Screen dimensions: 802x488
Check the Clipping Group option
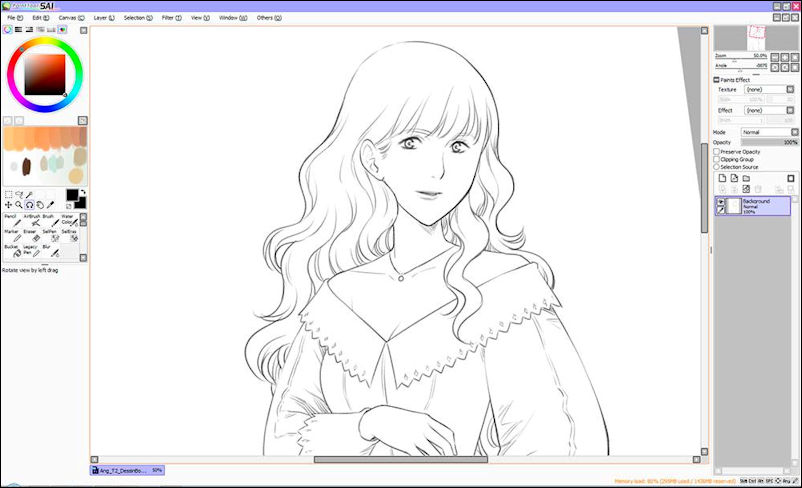coord(716,159)
